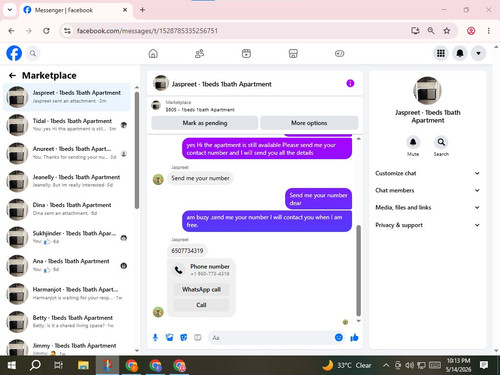500x375 pixels.
Task: Open Windows Start menu
Action: tap(12, 365)
